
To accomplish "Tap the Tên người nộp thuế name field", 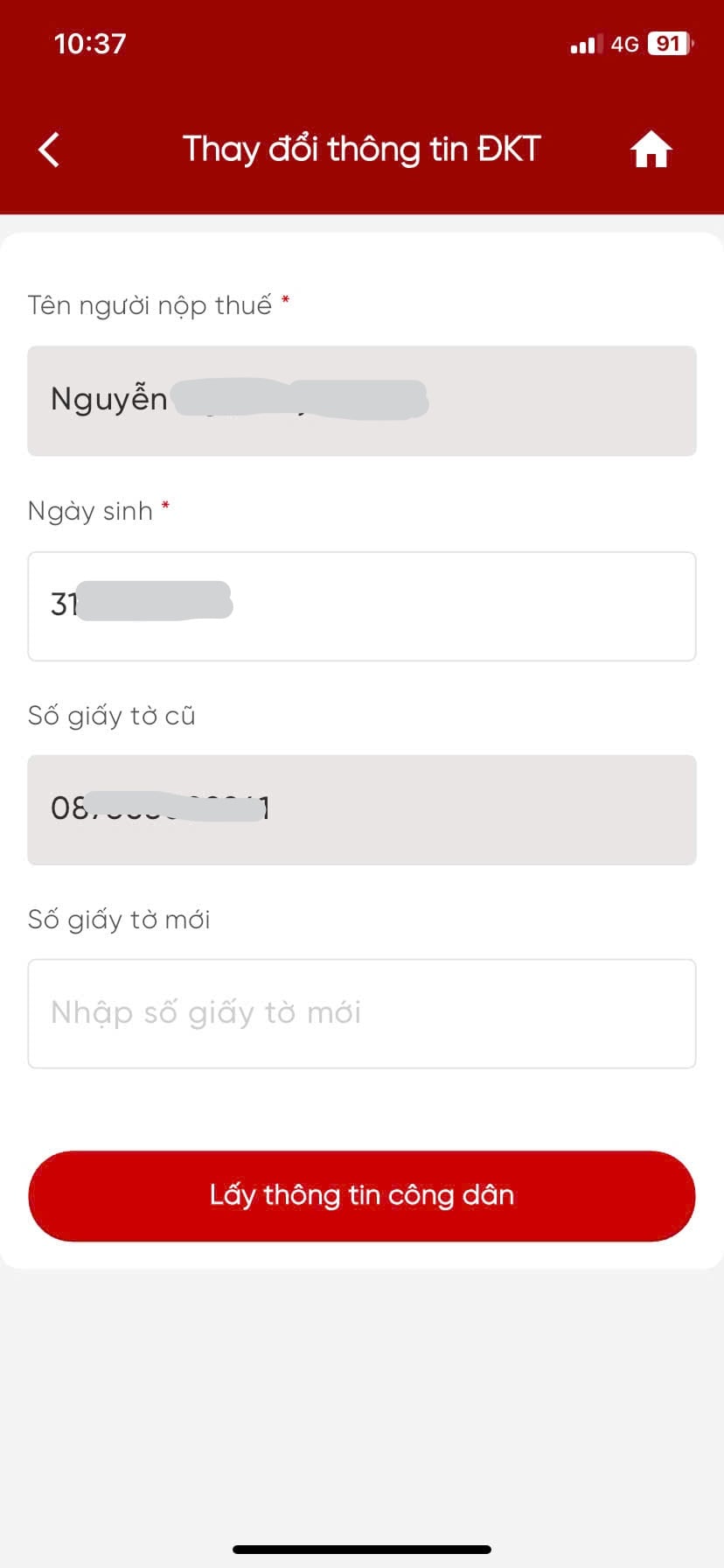I will point(362,401).
